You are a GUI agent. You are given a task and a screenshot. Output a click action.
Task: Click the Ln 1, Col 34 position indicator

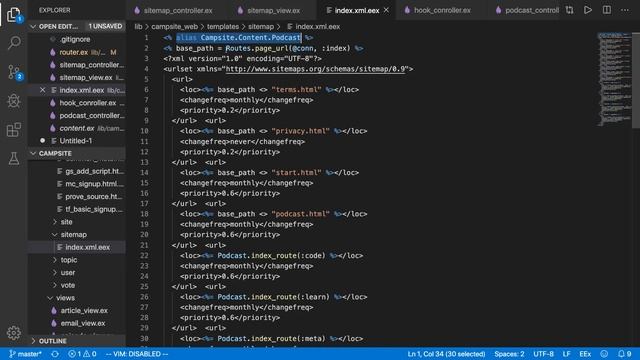[x=446, y=354]
